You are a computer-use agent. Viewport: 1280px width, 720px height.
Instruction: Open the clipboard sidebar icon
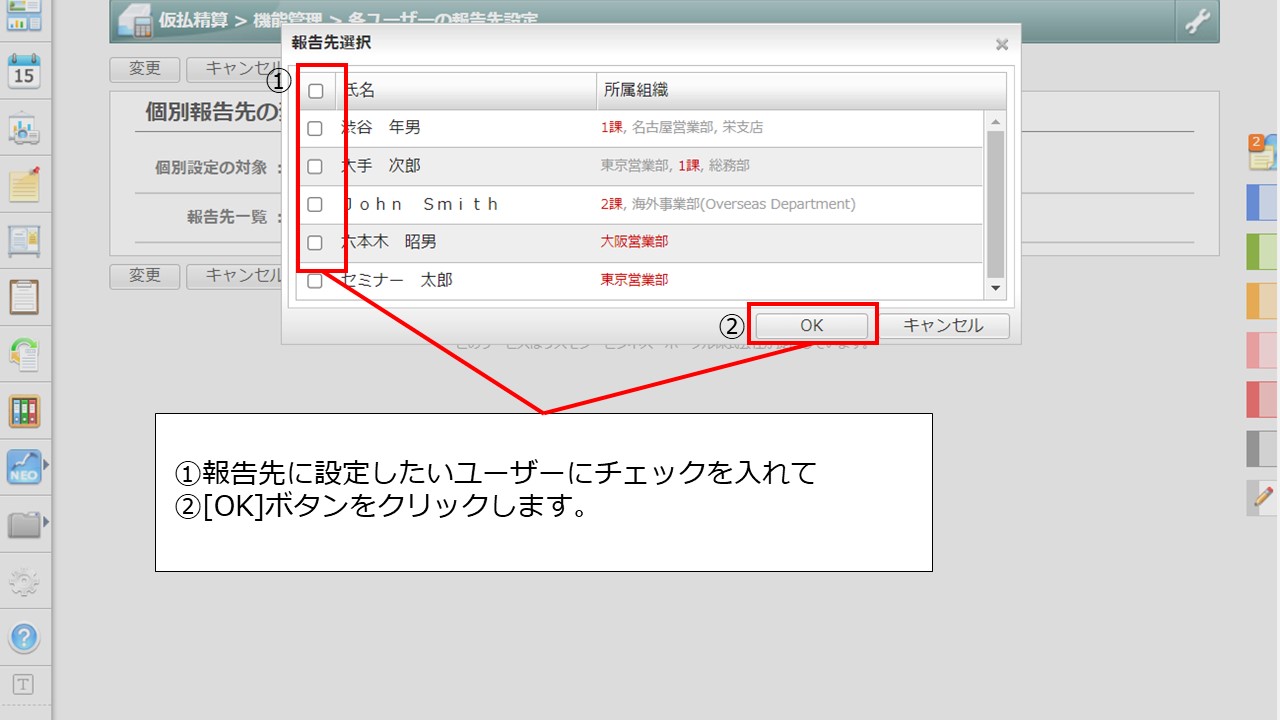pyautogui.click(x=24, y=297)
